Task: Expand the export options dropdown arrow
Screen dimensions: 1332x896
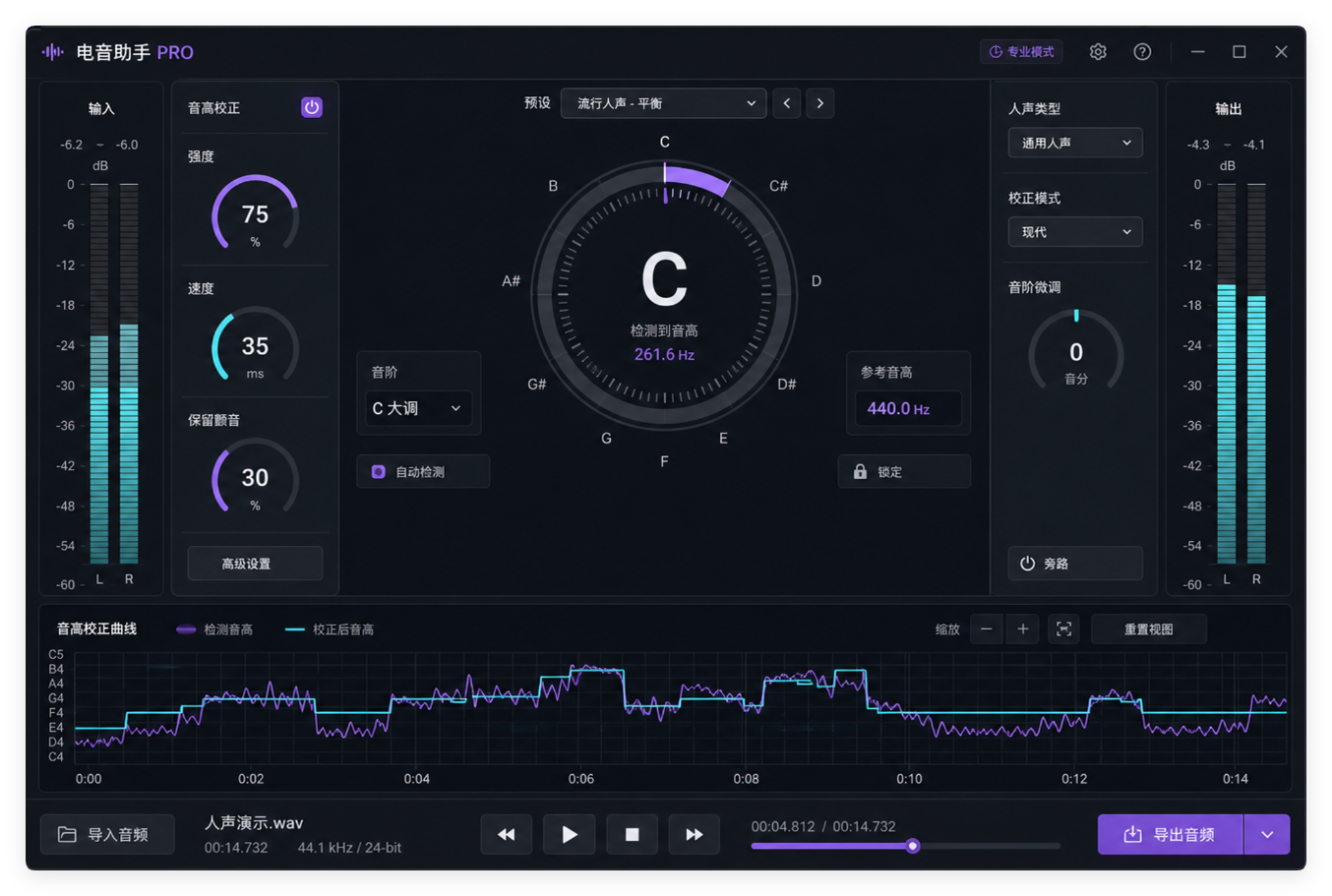Action: (x=1267, y=834)
